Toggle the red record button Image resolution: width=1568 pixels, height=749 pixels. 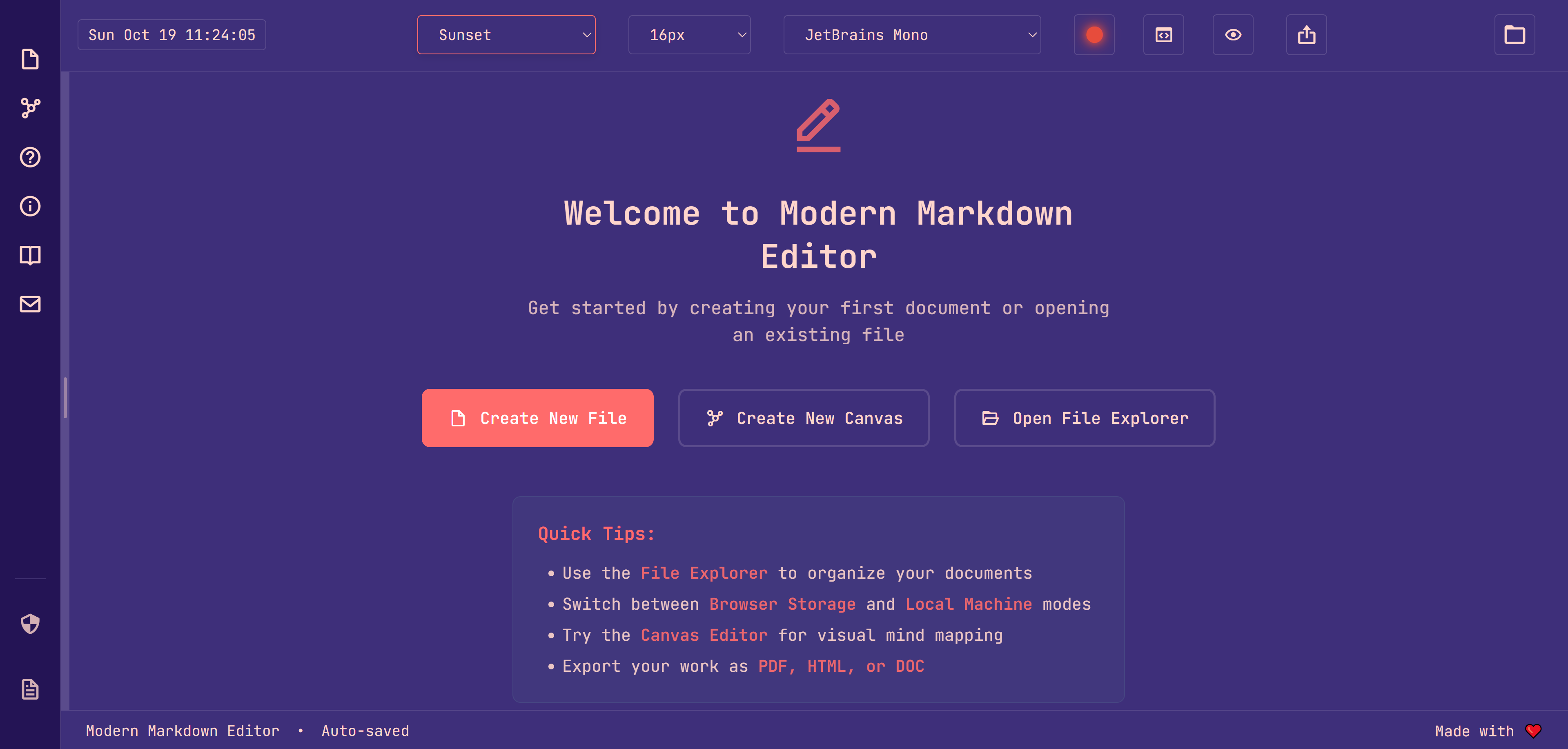(x=1094, y=35)
